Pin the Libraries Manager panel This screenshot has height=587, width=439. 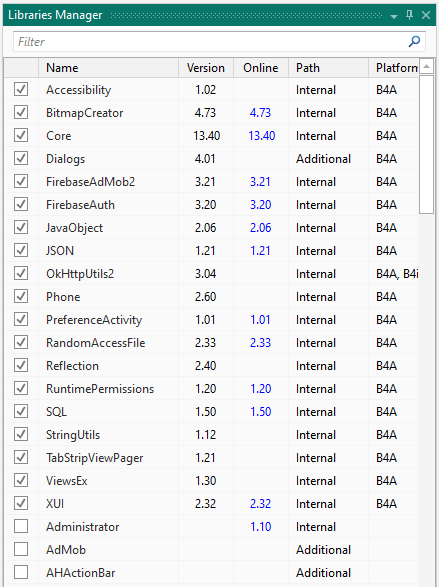click(x=409, y=15)
